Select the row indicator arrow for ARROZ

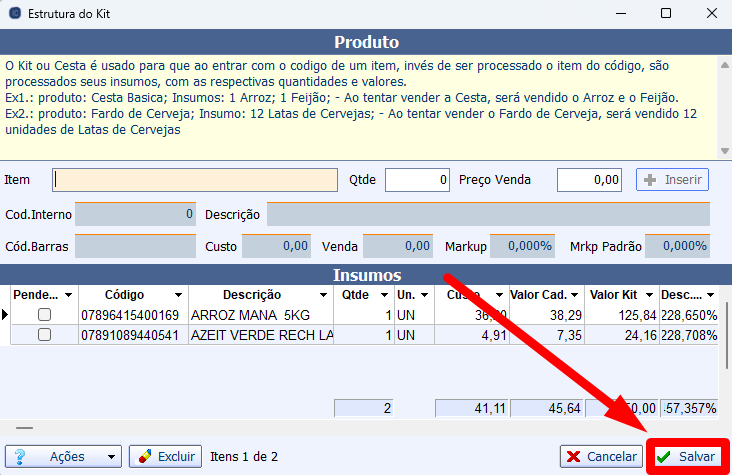tap(5, 315)
